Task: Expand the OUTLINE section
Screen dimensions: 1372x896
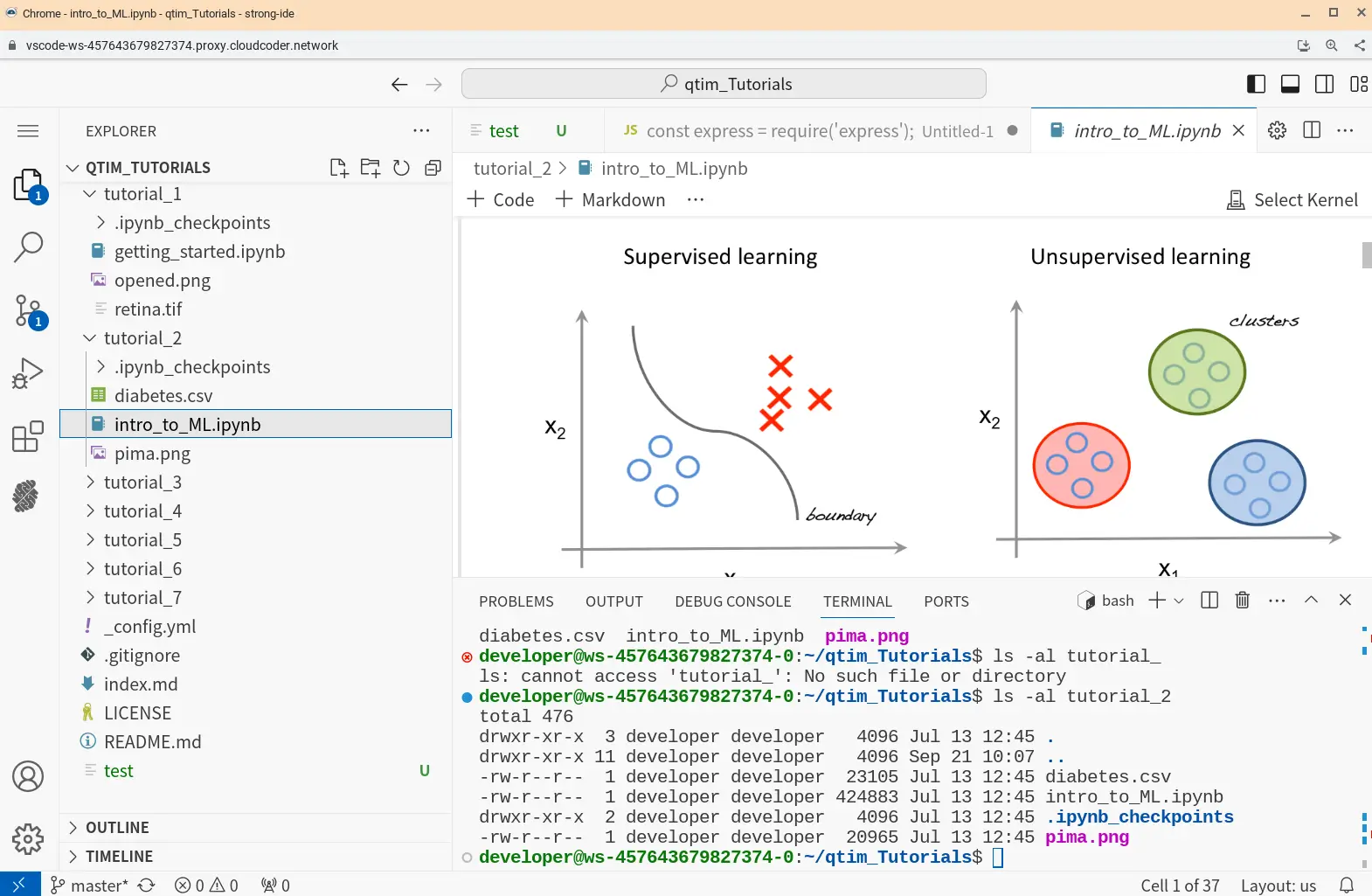Action: coord(117,828)
